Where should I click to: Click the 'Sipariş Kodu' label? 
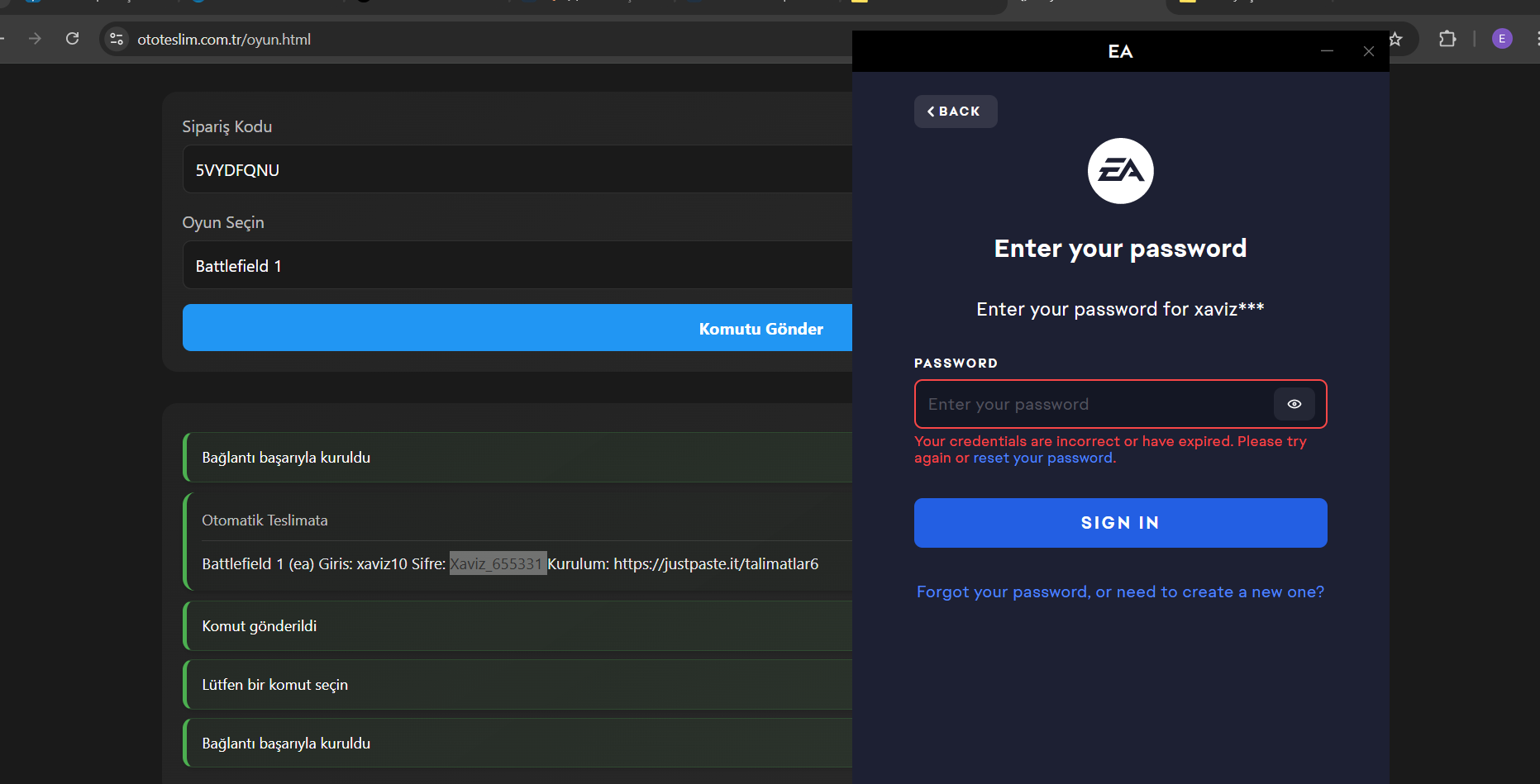pyautogui.click(x=227, y=126)
